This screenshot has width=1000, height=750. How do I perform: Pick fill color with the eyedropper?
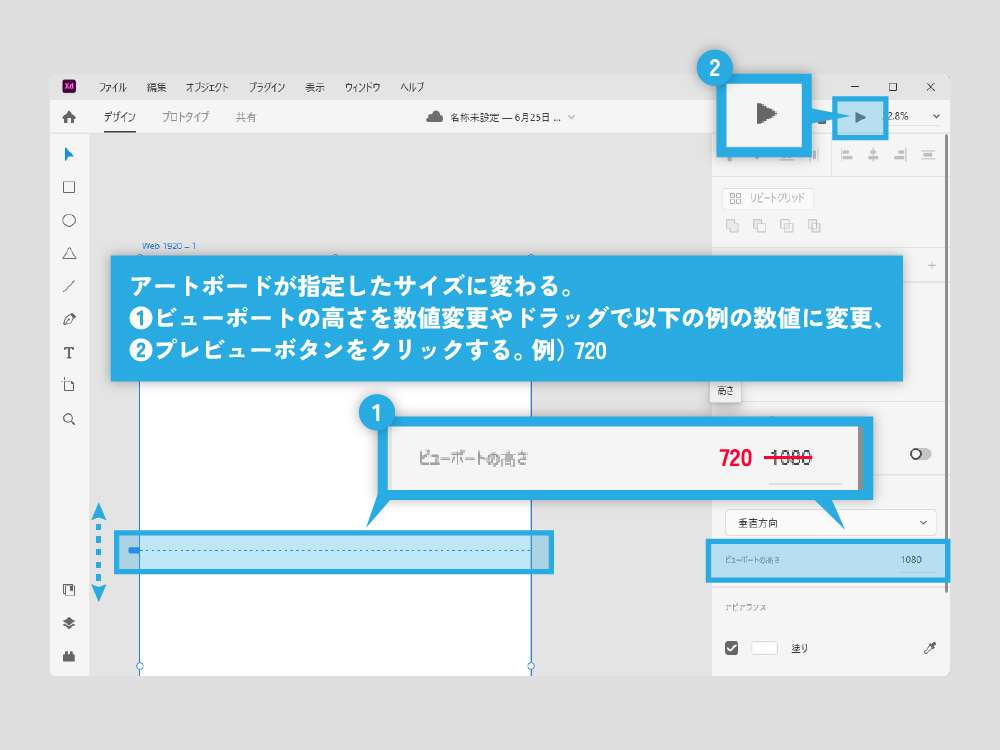[x=929, y=648]
